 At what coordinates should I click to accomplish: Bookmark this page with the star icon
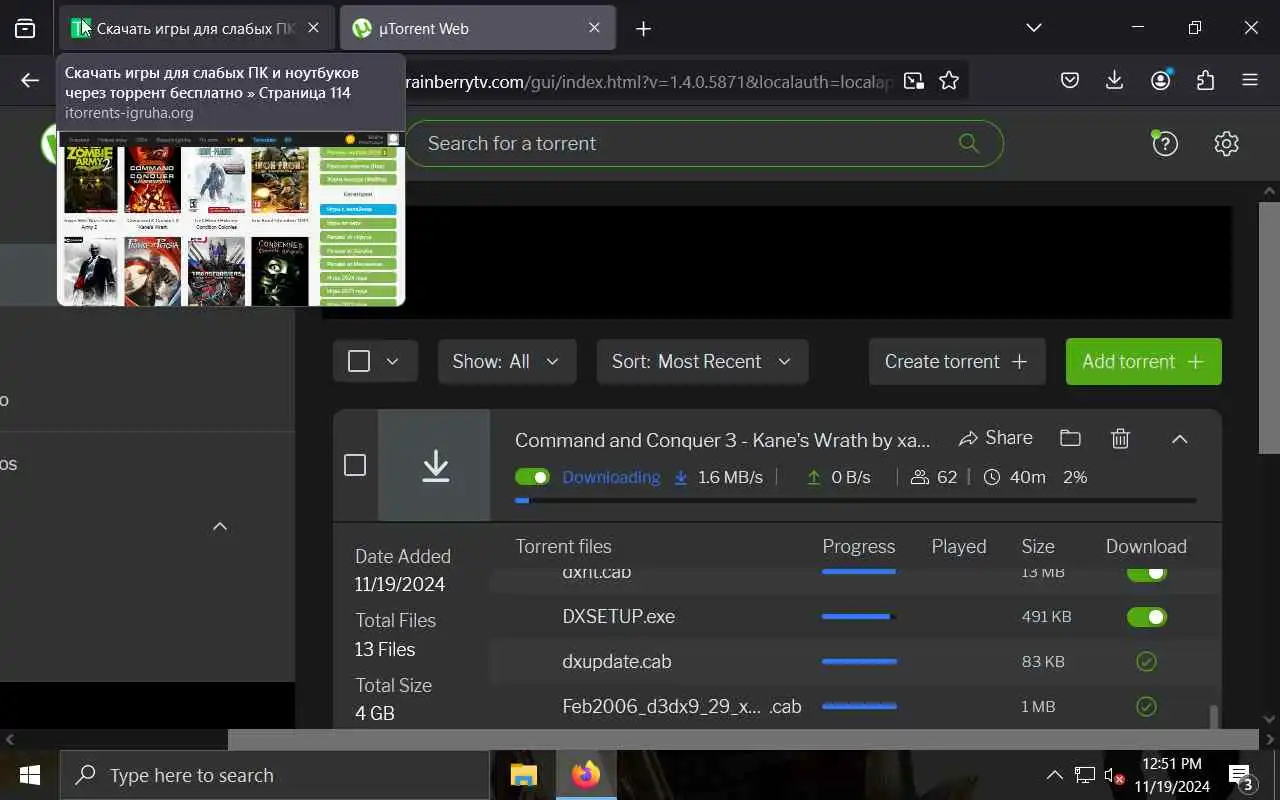click(949, 81)
